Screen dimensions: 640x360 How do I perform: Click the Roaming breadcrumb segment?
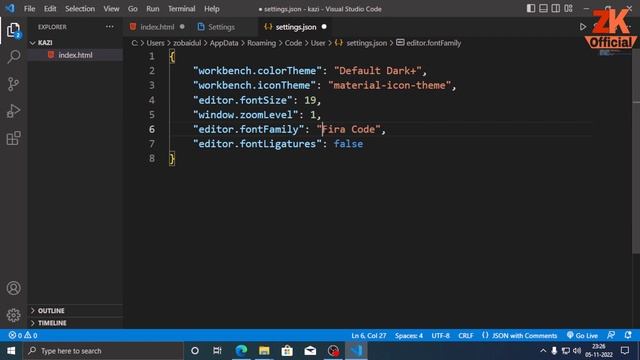261,43
